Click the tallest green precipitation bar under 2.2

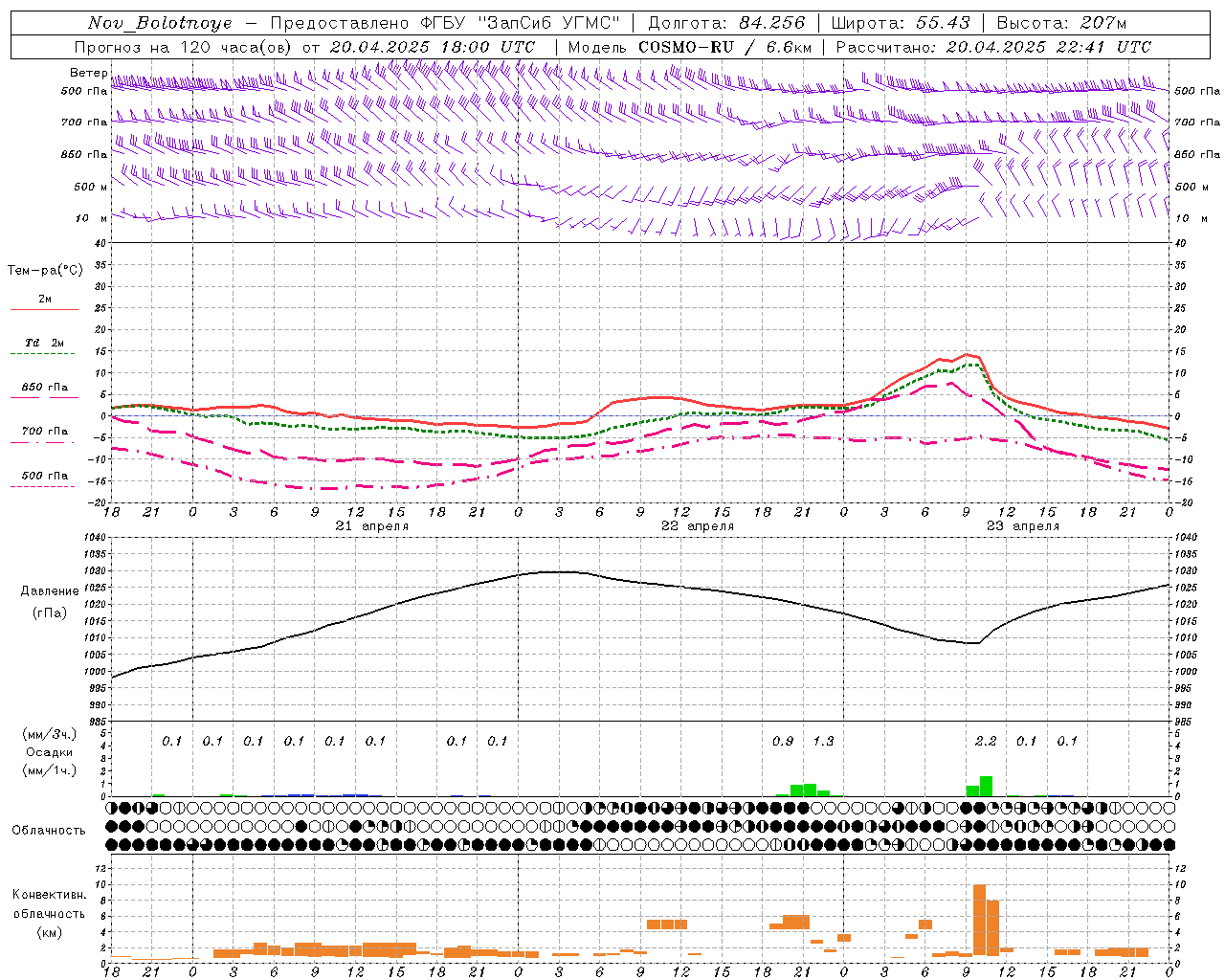pos(986,786)
